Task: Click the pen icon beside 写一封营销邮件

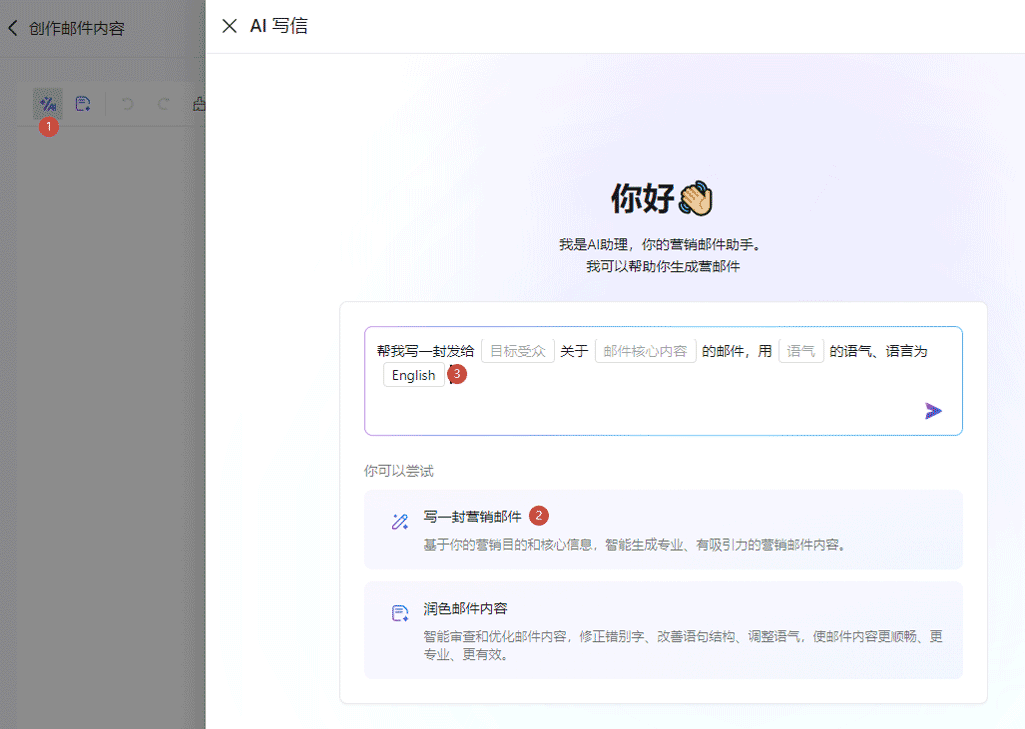Action: click(x=400, y=521)
